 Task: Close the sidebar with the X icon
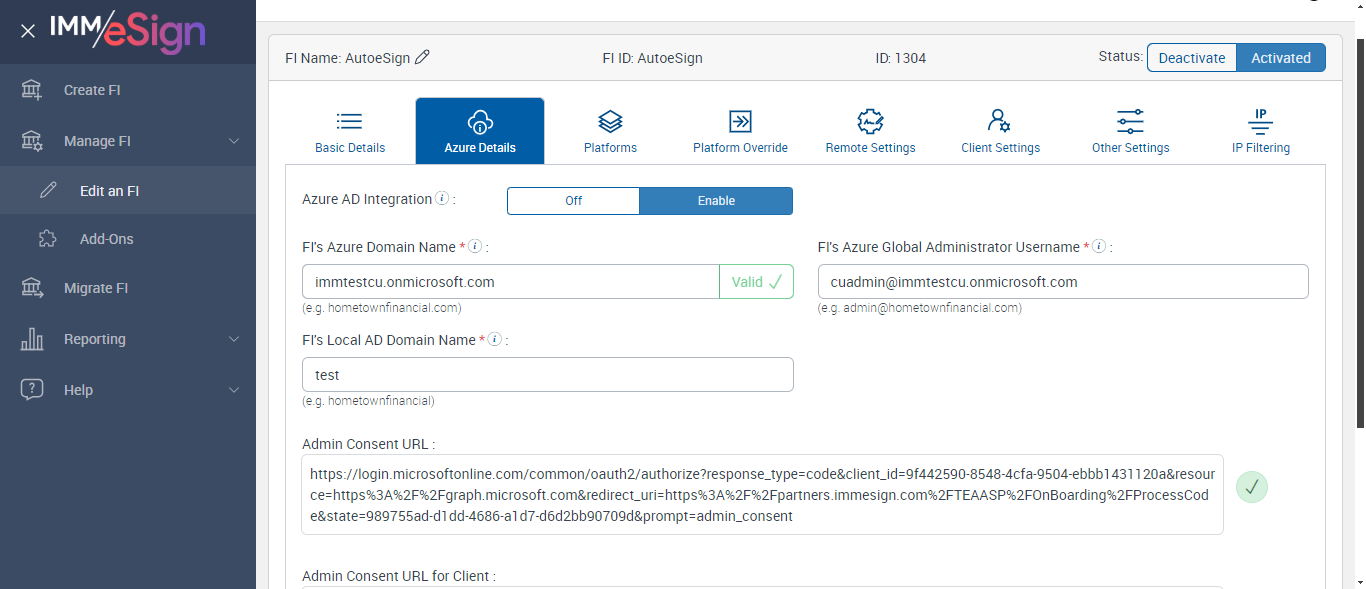click(x=28, y=31)
